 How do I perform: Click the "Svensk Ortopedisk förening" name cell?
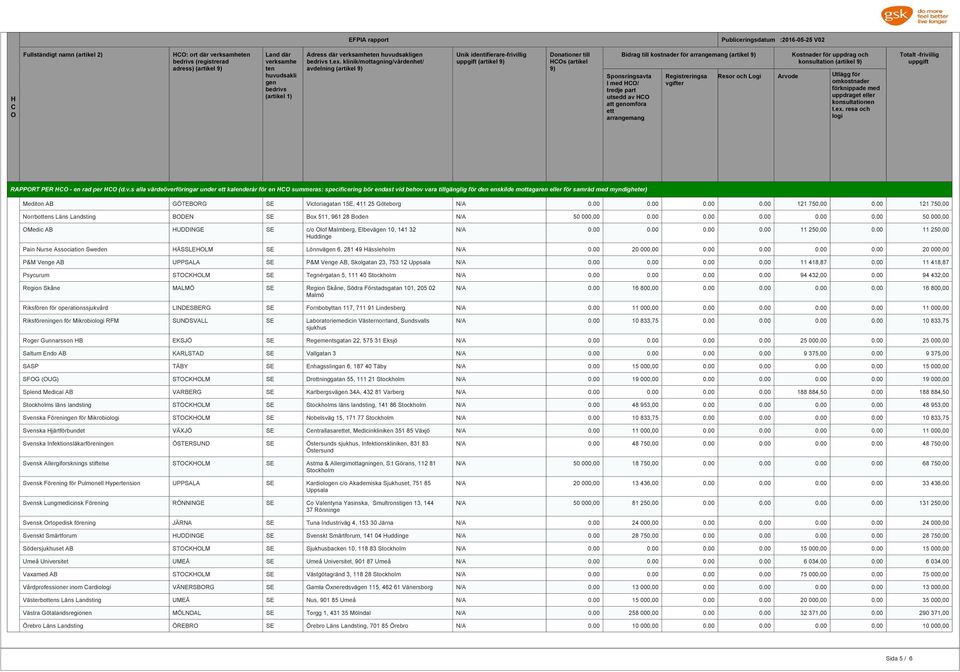[94, 523]
